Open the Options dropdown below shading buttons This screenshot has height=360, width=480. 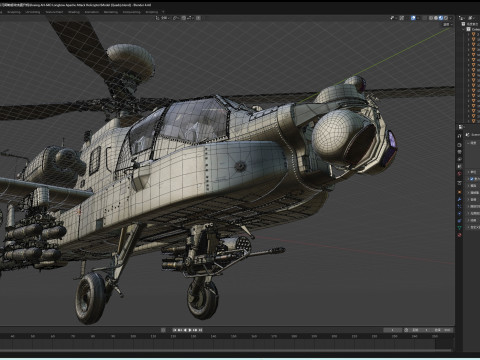pos(448,24)
